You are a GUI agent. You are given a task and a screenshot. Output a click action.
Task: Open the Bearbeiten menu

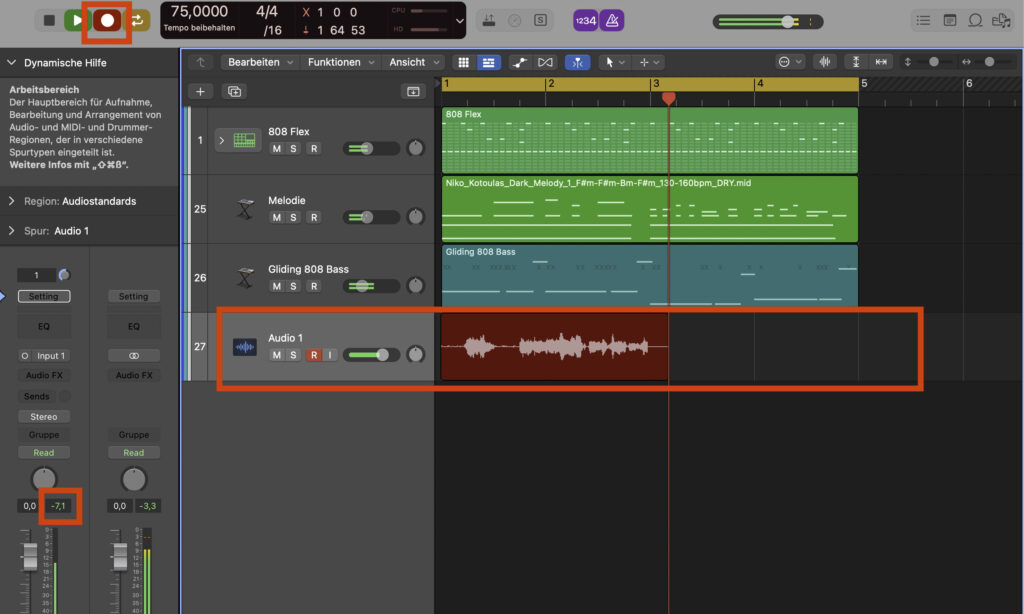pos(260,62)
